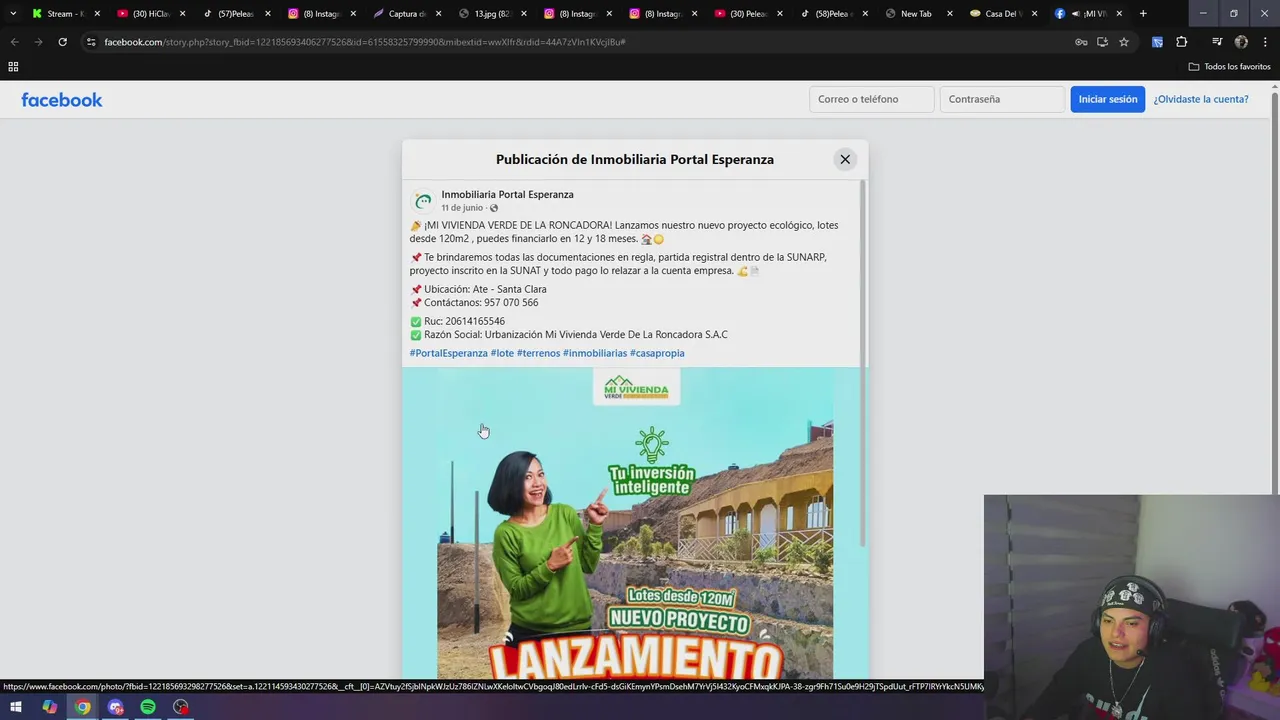This screenshot has width=1280, height=720.
Task: Open the Lanzamiento post image
Action: pyautogui.click(x=635, y=523)
